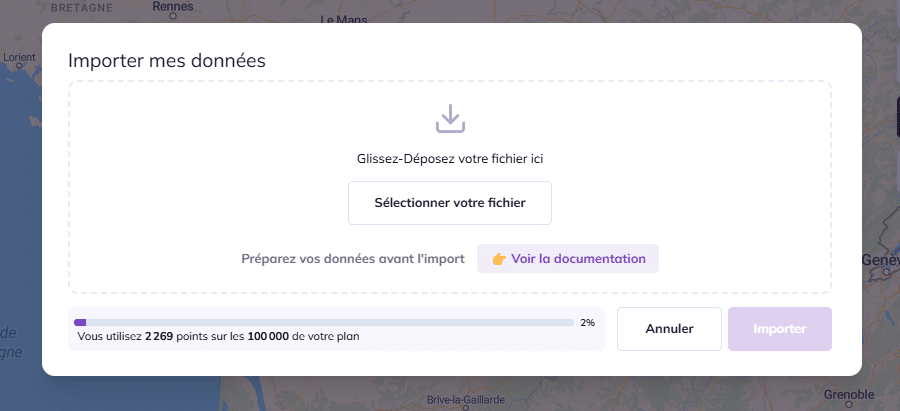Click the Lorient city marker on map
The height and width of the screenshot is (411, 900).
pyautogui.click(x=18, y=66)
